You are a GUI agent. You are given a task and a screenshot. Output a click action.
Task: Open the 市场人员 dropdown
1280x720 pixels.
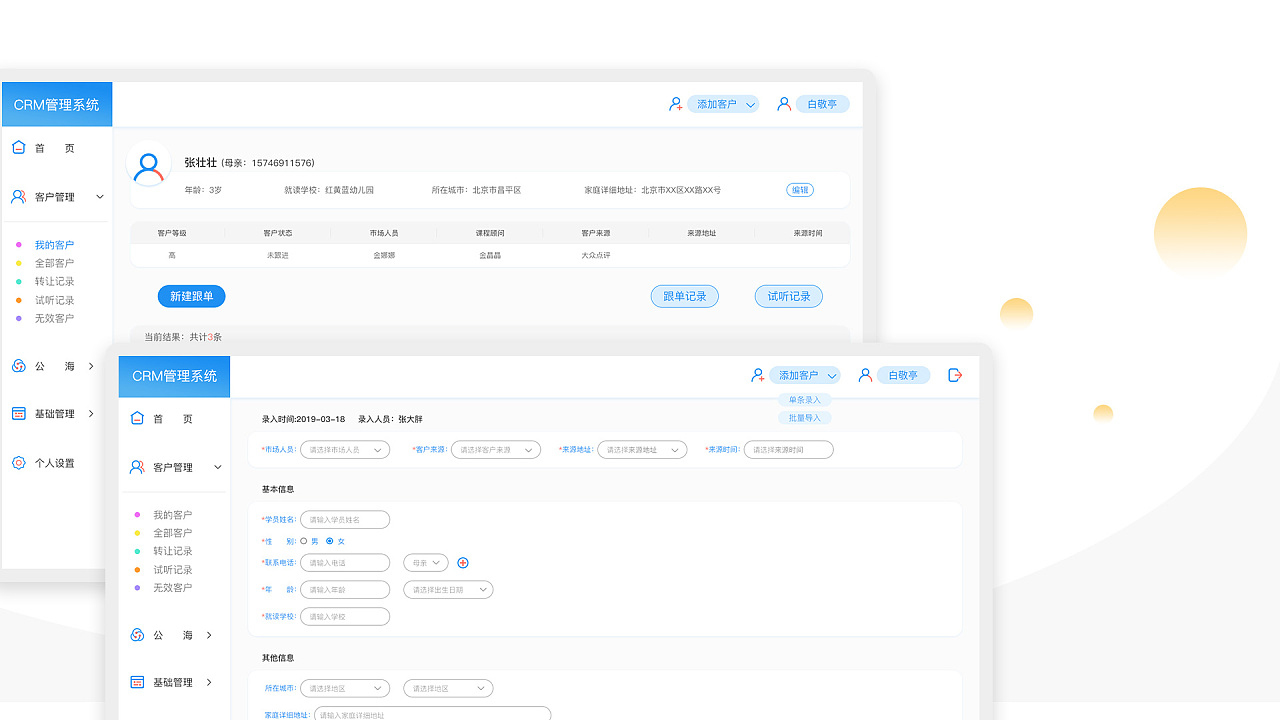[345, 450]
